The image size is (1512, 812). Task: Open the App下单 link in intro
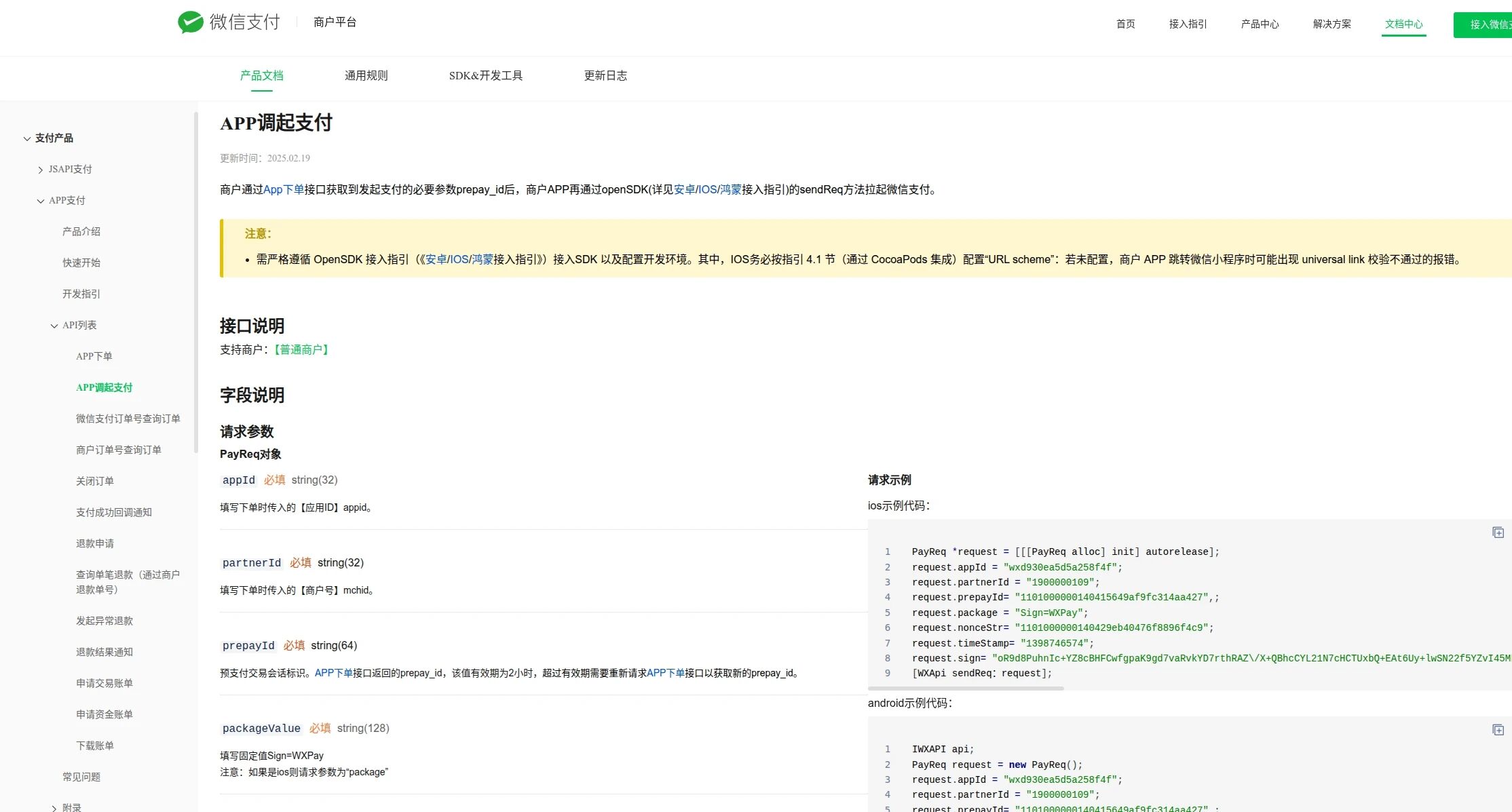click(x=283, y=189)
